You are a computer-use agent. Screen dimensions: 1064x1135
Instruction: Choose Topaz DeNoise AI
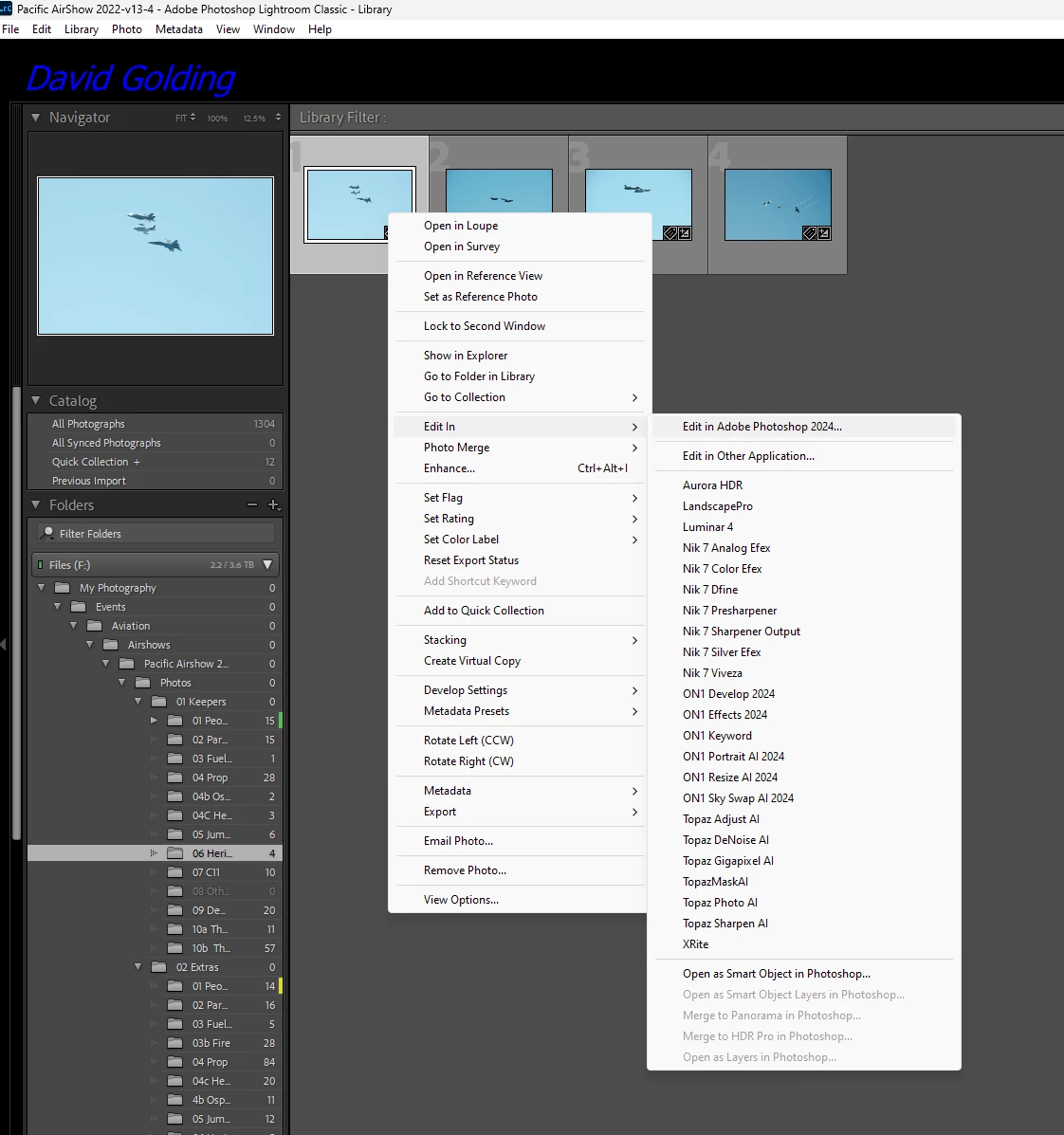803,840
